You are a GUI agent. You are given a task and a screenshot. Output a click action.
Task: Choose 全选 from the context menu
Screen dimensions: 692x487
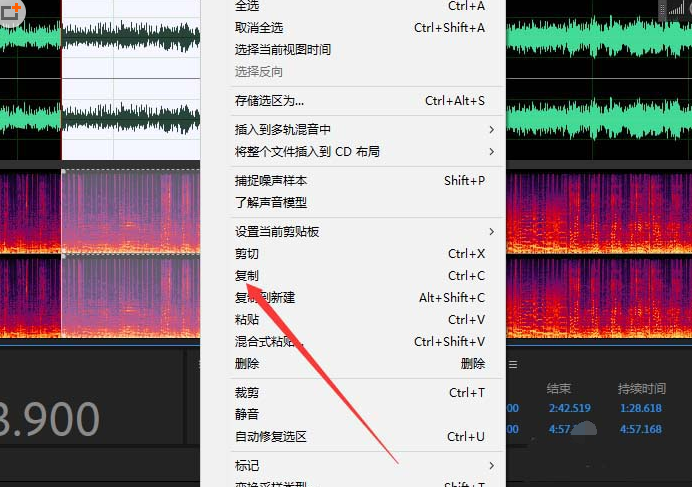(248, 6)
